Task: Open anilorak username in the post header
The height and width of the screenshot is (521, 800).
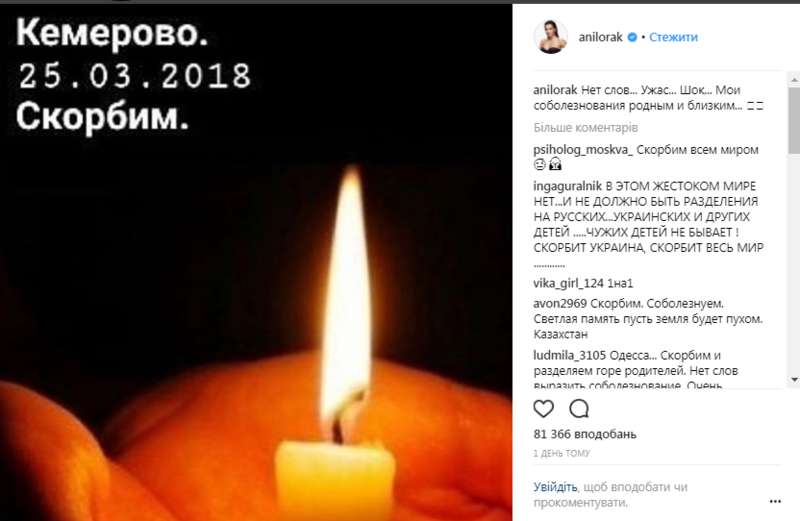Action: point(600,37)
